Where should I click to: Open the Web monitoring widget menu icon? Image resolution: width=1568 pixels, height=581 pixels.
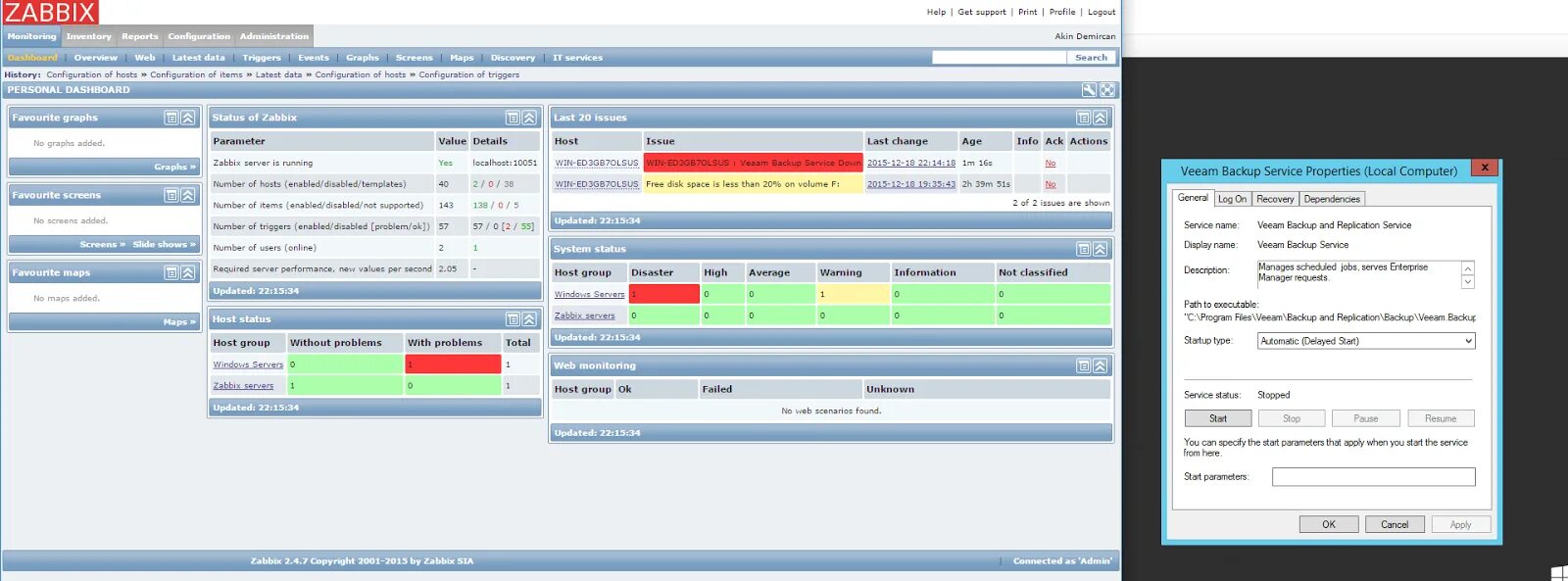coord(1084,365)
